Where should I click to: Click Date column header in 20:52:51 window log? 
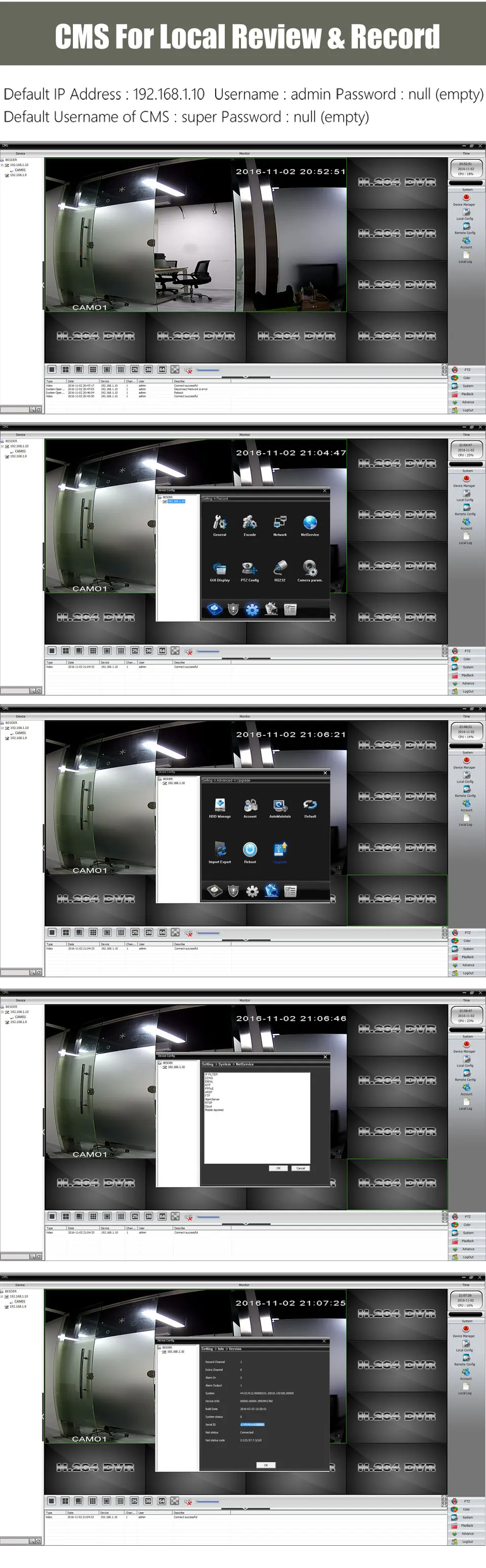tap(82, 381)
